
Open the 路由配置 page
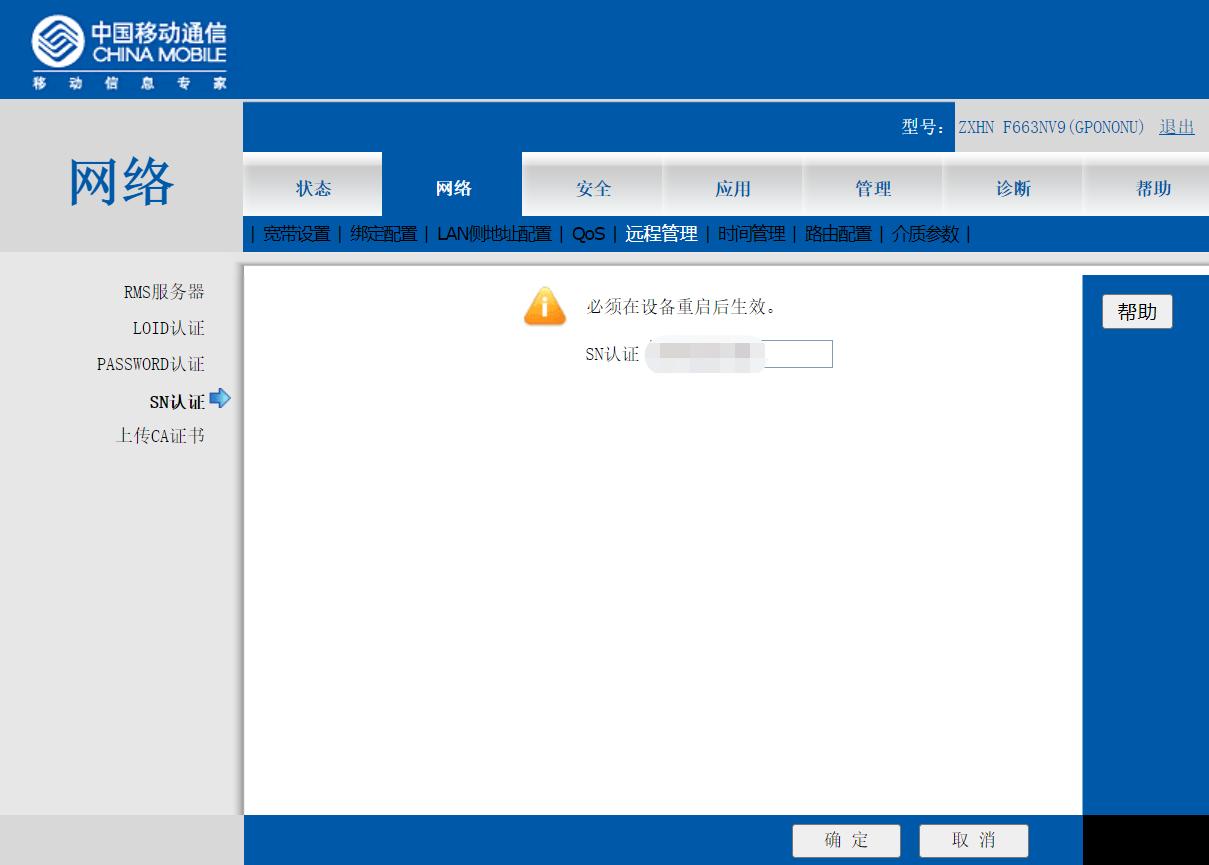point(841,235)
